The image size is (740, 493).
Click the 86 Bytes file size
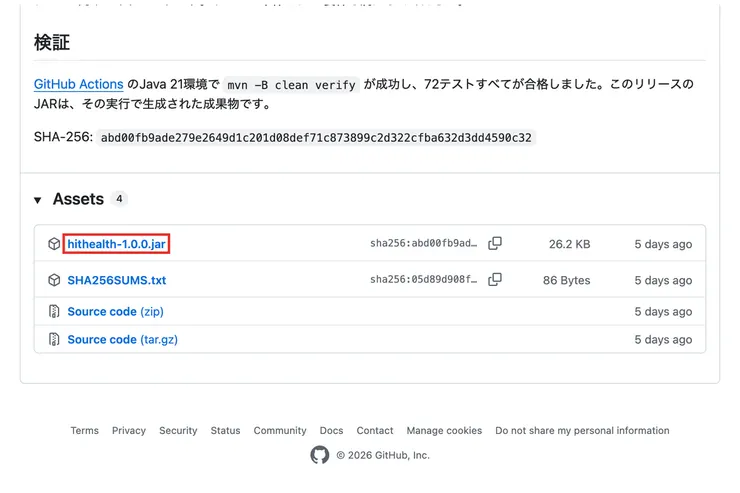(566, 280)
